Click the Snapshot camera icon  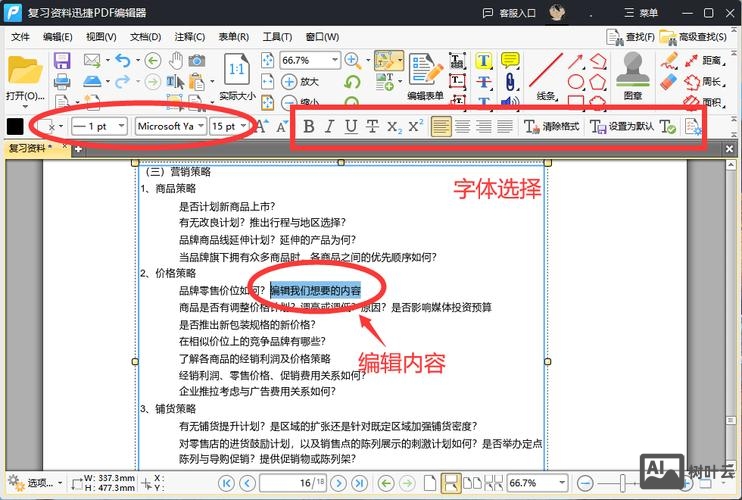click(x=197, y=61)
